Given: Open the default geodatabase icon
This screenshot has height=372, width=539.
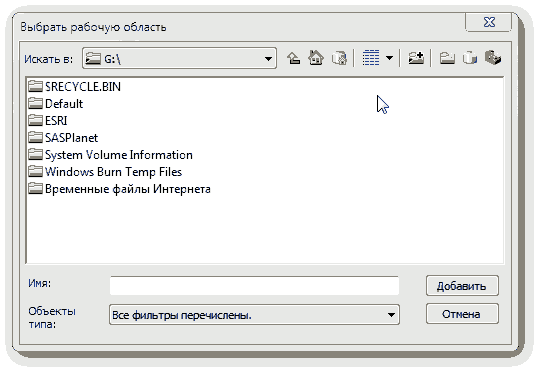Looking at the screenshot, I should pos(339,58).
